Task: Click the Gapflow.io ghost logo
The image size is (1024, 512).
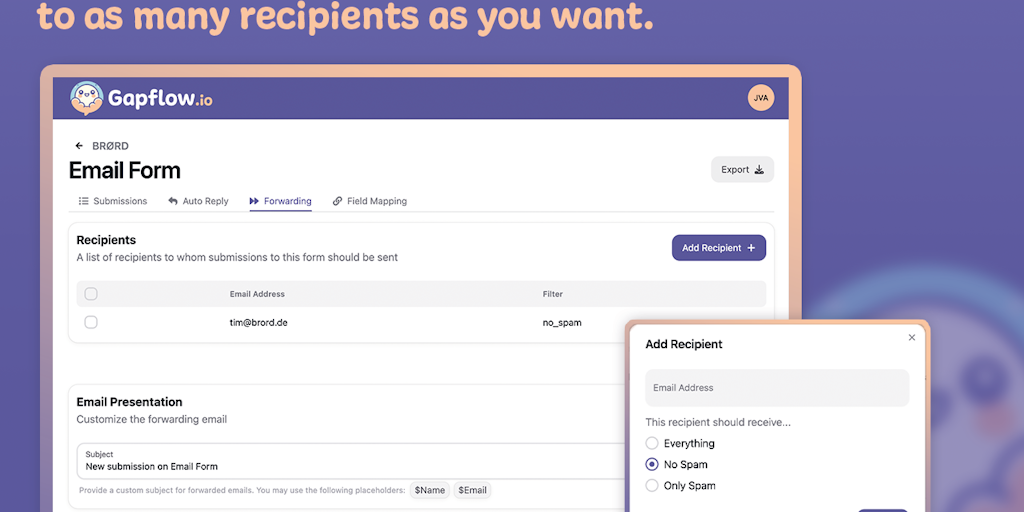Action: coord(88,98)
